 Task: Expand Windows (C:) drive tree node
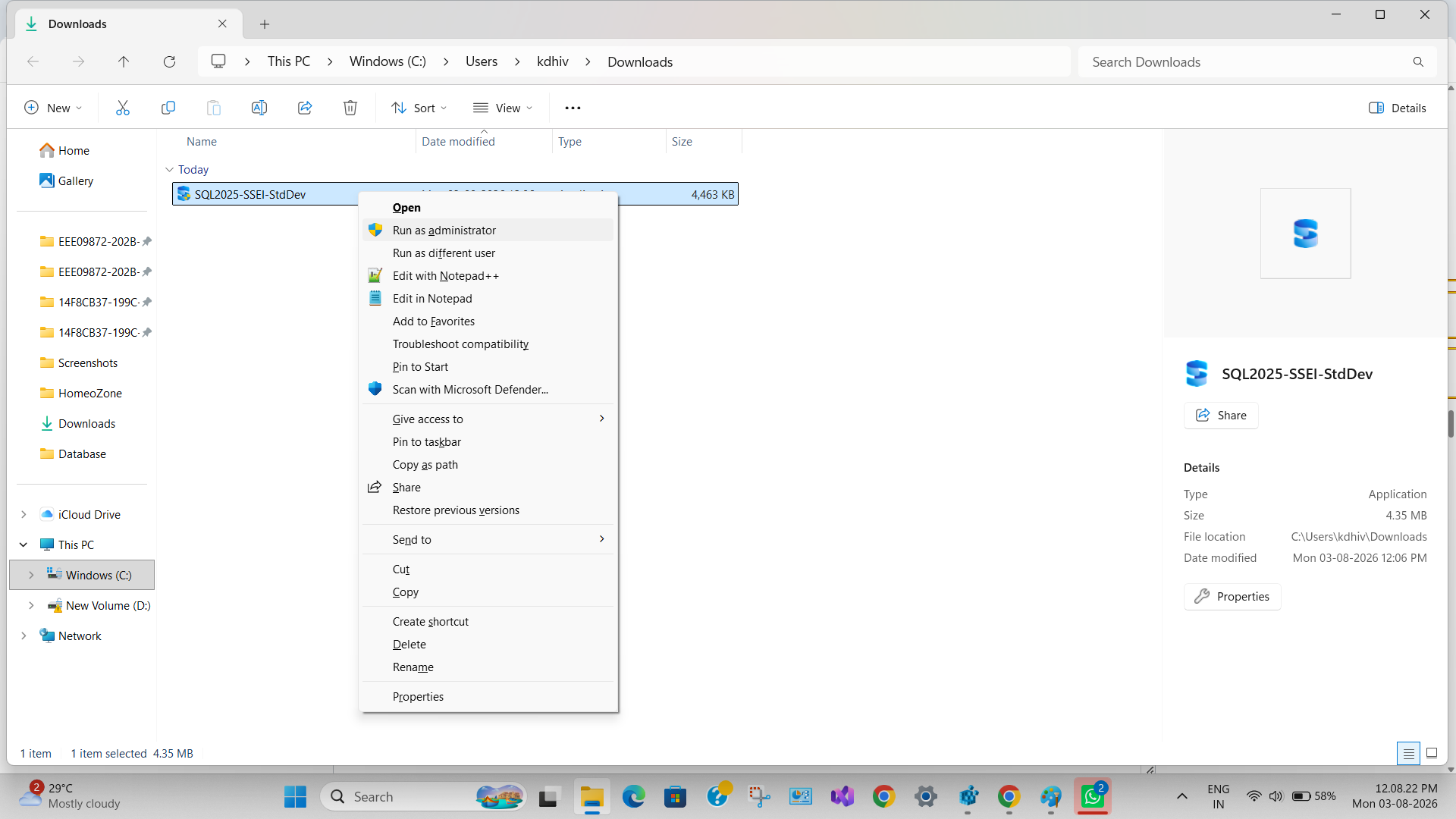pyautogui.click(x=31, y=575)
